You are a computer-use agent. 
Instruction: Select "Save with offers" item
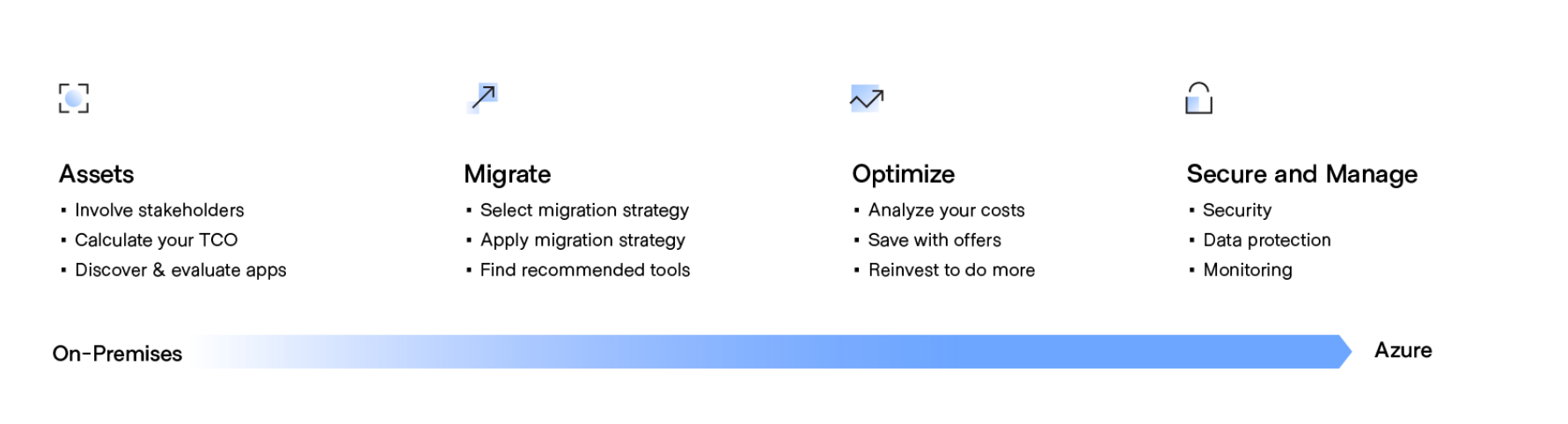tap(934, 240)
